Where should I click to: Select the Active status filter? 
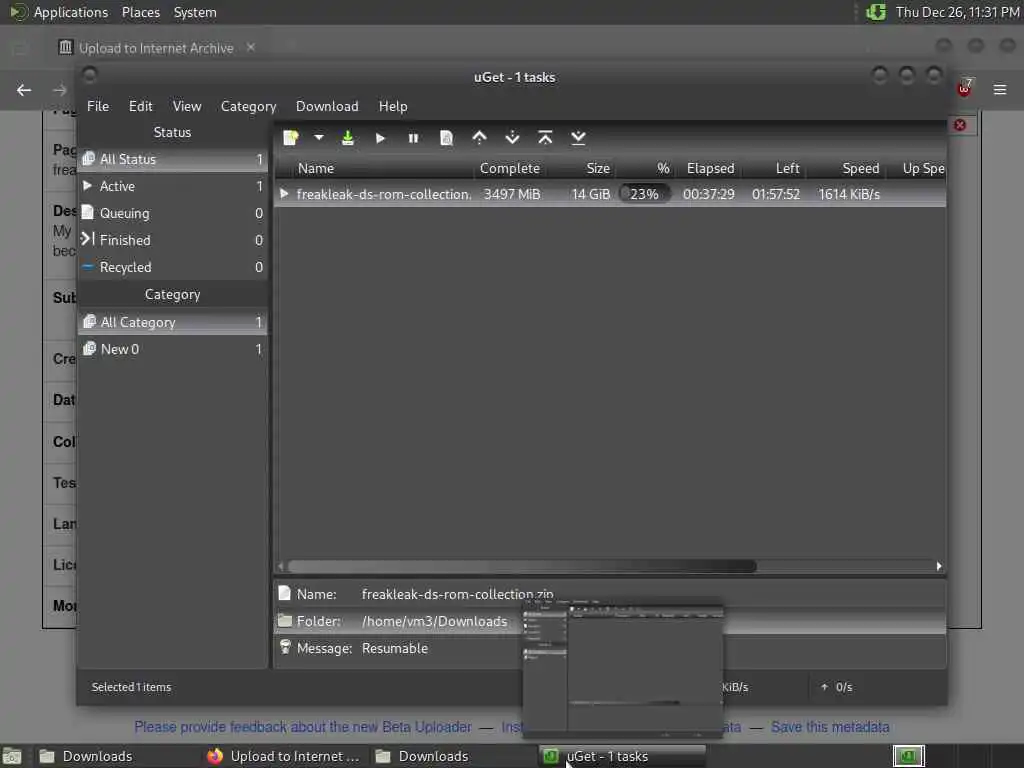[x=173, y=186]
